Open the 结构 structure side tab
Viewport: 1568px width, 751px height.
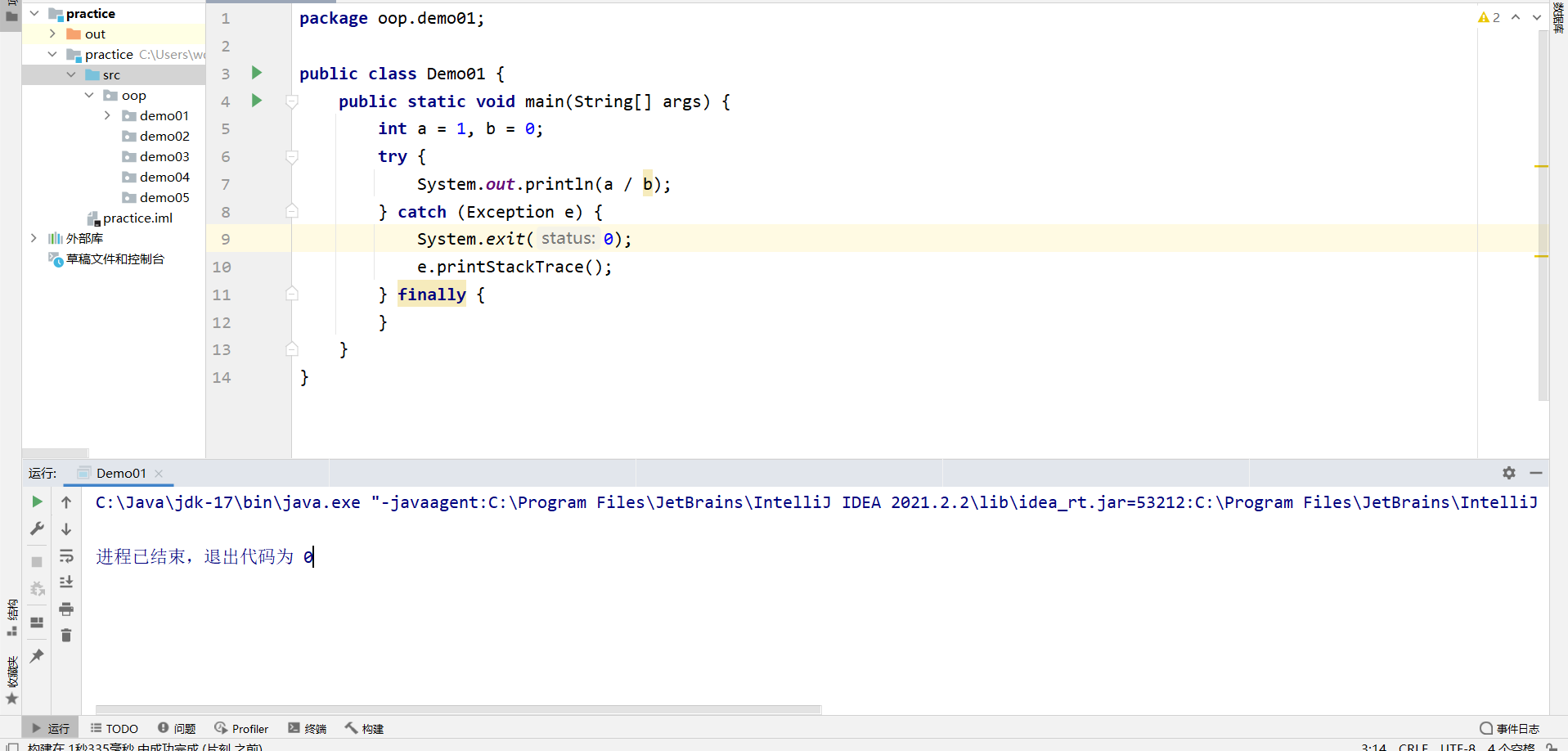11,618
